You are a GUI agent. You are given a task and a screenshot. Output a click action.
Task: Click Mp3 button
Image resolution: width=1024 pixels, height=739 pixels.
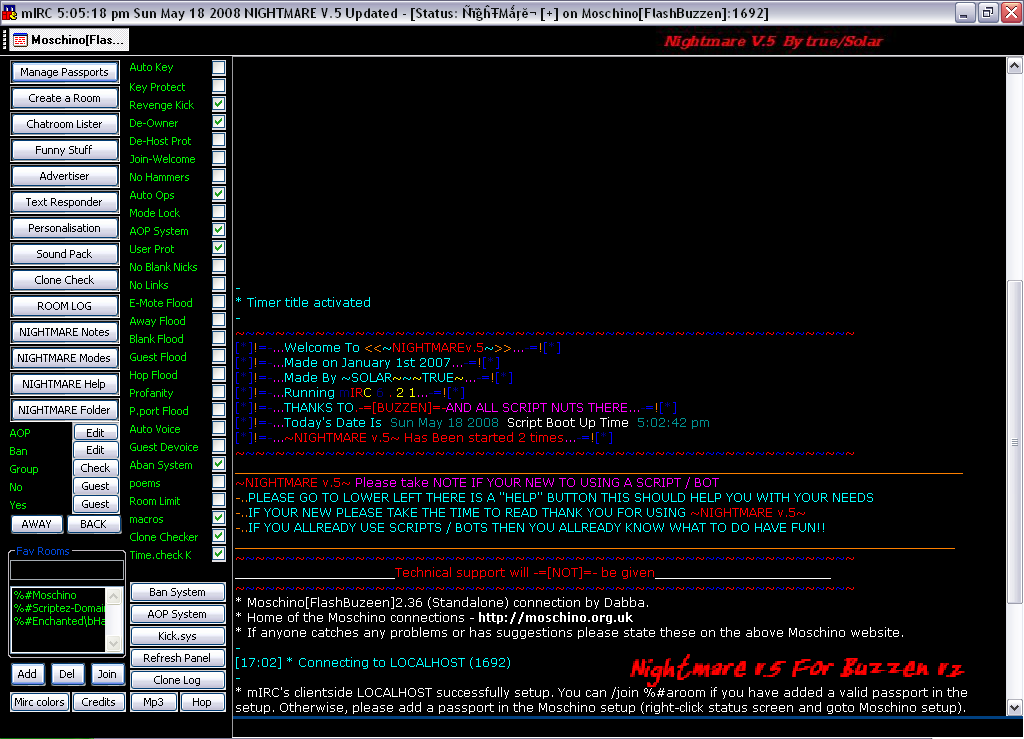click(x=153, y=702)
